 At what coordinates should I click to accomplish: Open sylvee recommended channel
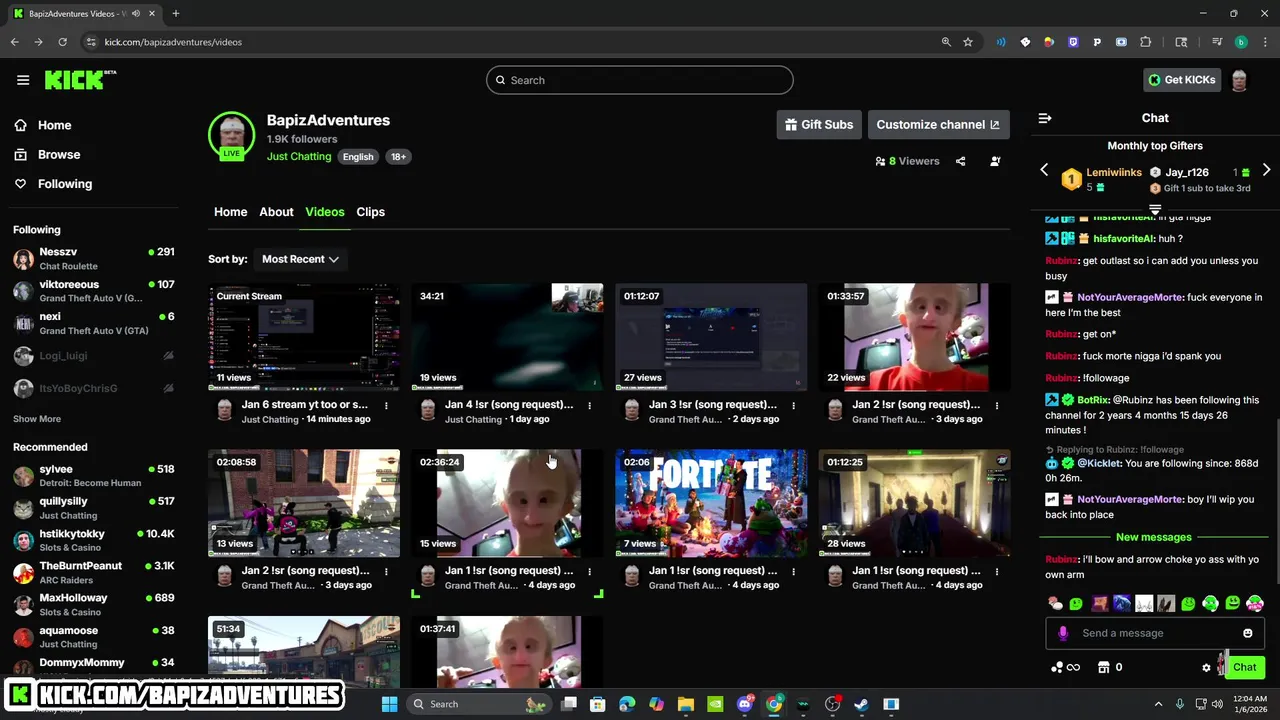93,476
